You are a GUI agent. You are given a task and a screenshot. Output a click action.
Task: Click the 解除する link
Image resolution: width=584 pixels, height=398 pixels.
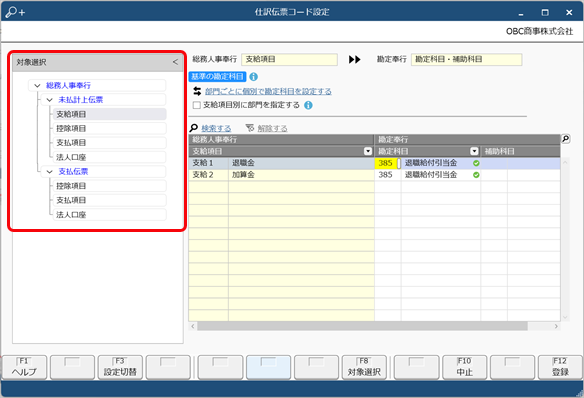click(x=272, y=129)
